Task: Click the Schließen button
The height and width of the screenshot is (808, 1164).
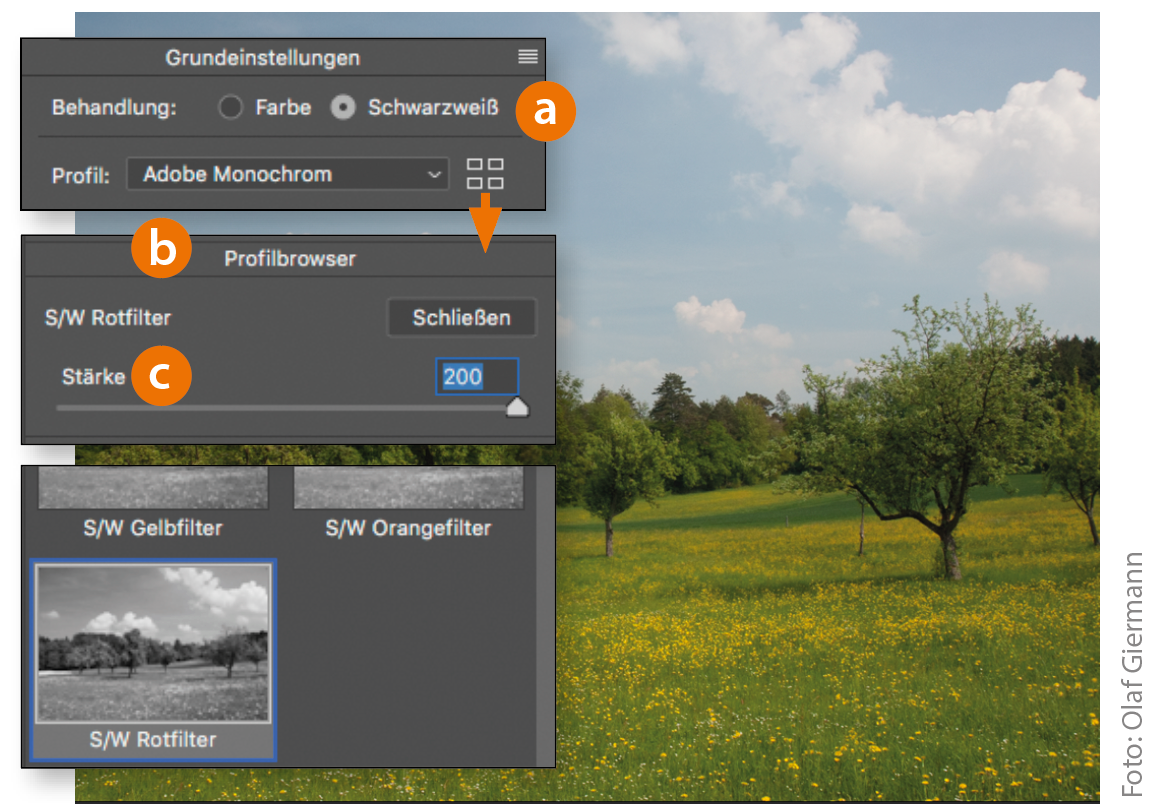Action: pos(461,318)
